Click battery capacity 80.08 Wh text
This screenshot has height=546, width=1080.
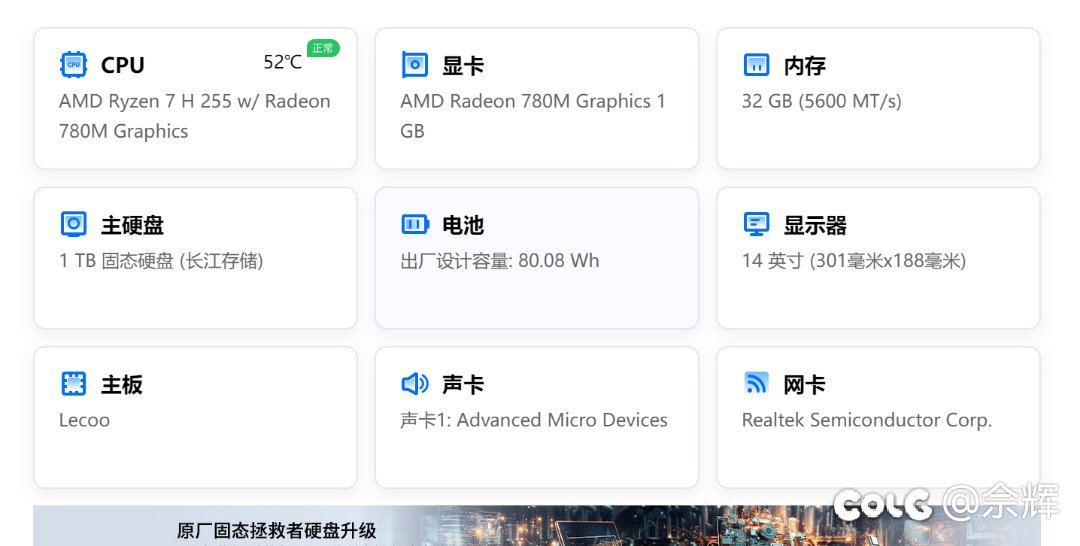(499, 261)
